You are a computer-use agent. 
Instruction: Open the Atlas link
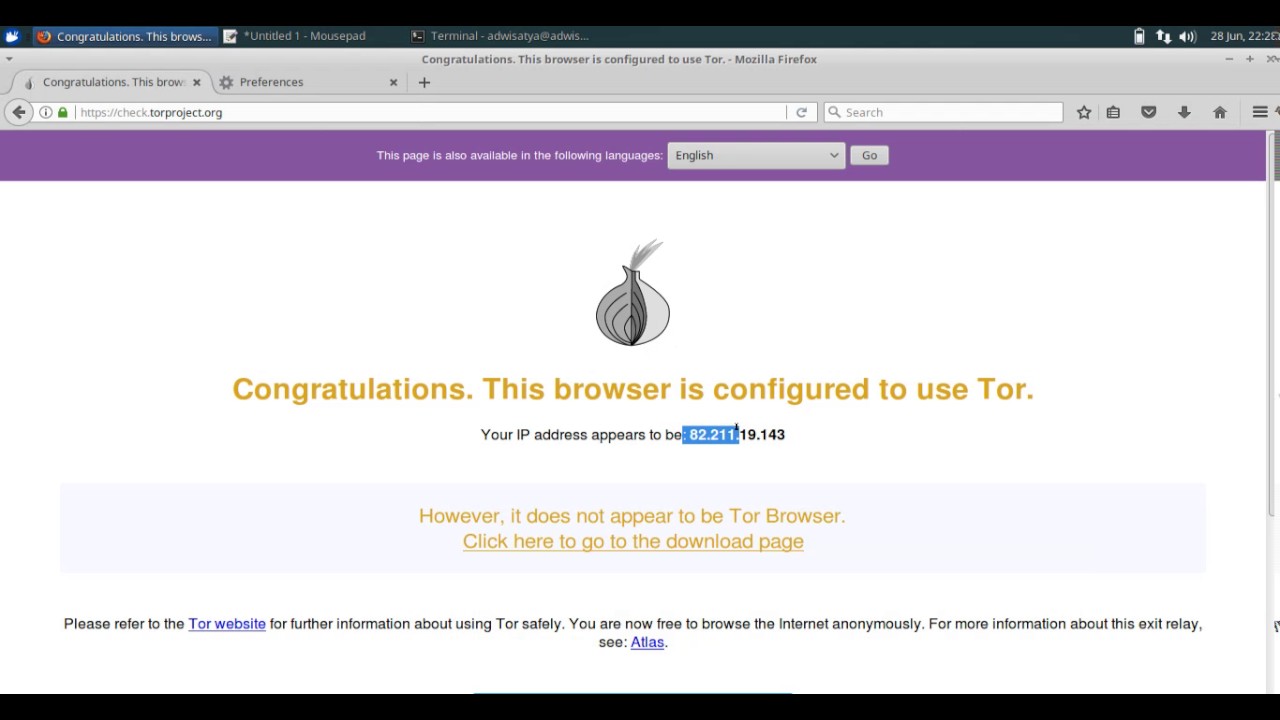(x=647, y=642)
